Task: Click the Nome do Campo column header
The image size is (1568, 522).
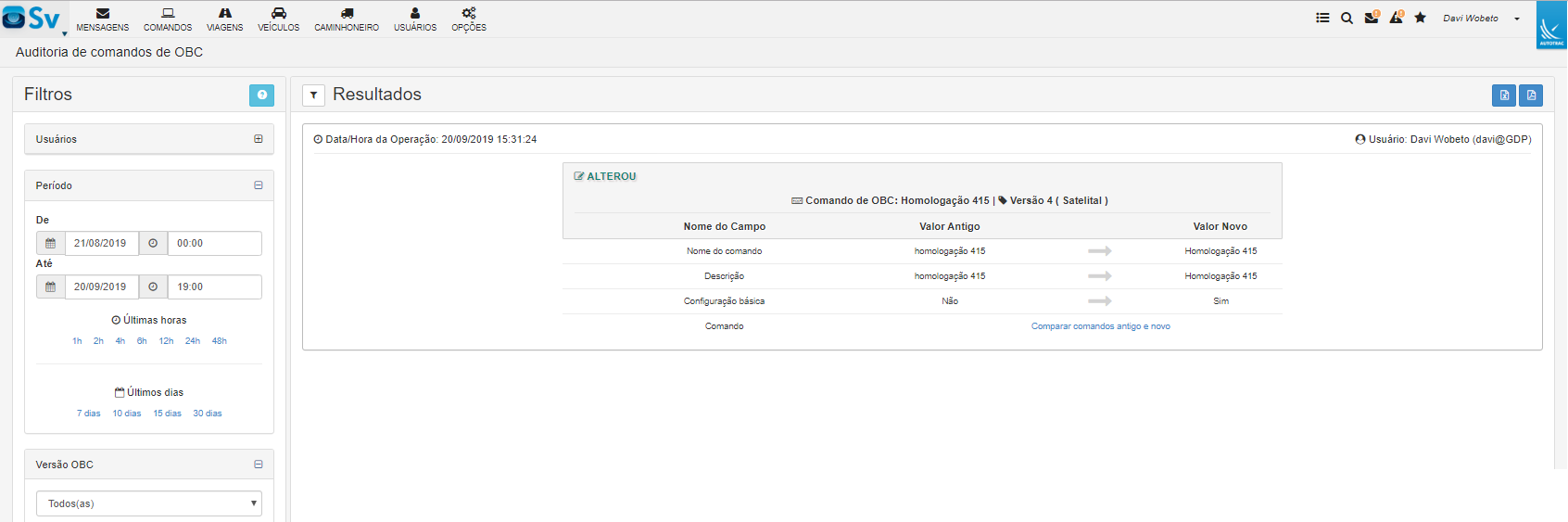Action: 725,226
